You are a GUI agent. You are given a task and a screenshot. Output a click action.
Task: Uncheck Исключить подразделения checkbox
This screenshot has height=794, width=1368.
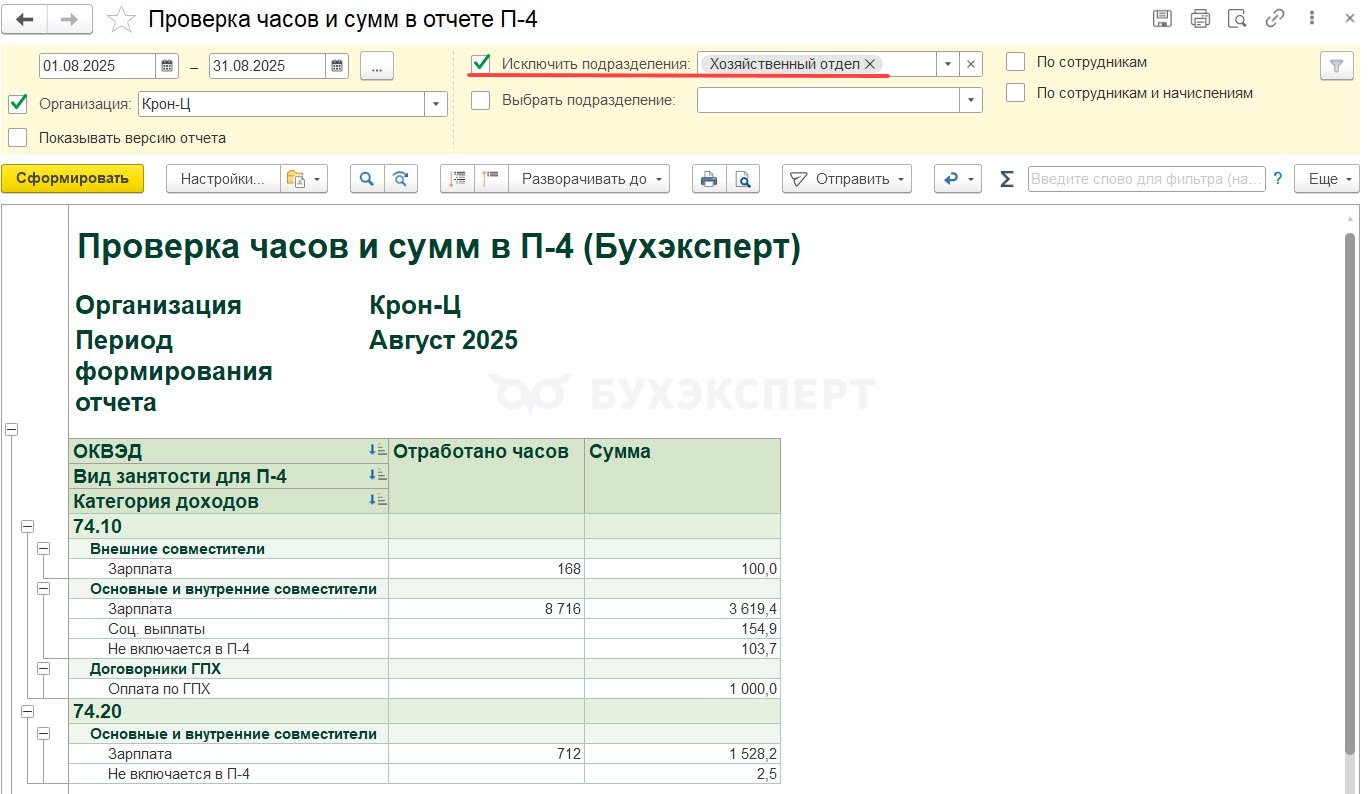[481, 63]
